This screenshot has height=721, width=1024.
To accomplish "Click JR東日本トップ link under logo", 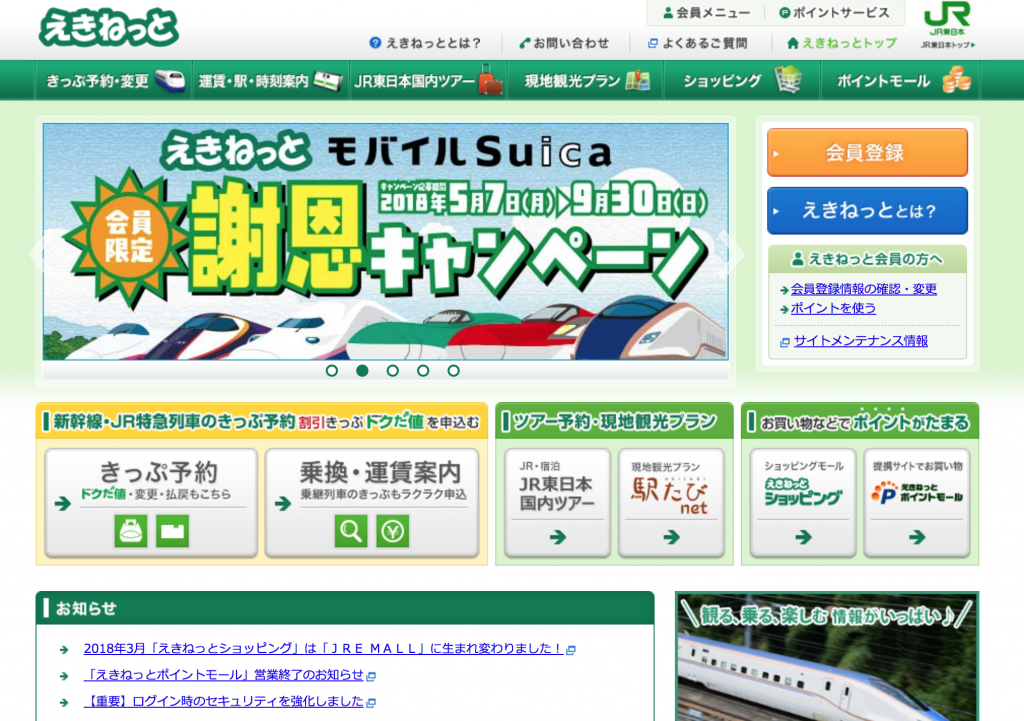I will [x=948, y=45].
